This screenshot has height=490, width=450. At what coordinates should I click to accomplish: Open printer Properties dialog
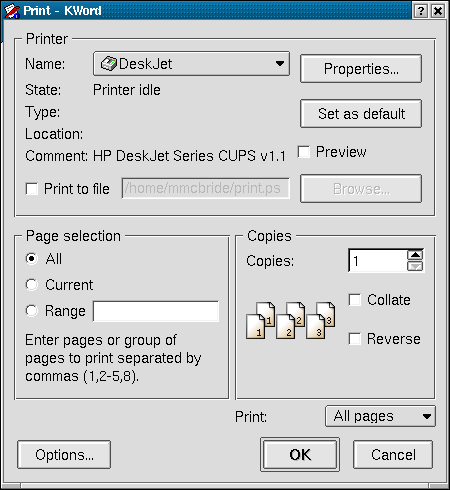(x=361, y=69)
